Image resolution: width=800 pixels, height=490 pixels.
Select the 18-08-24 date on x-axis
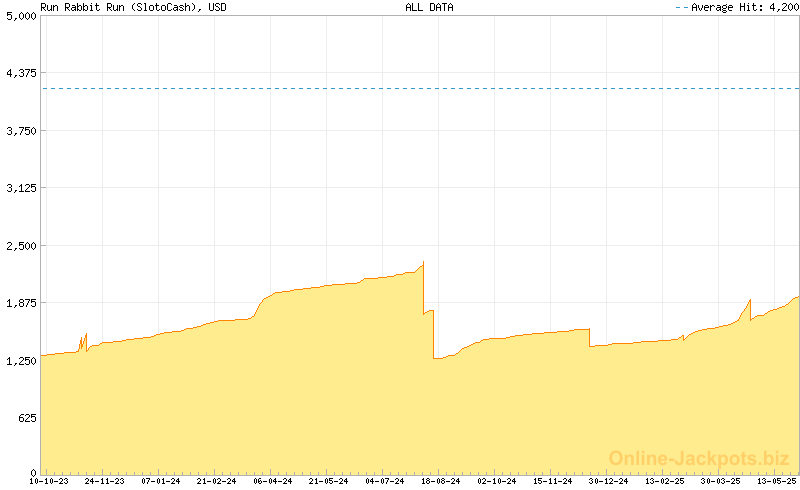coord(440,481)
